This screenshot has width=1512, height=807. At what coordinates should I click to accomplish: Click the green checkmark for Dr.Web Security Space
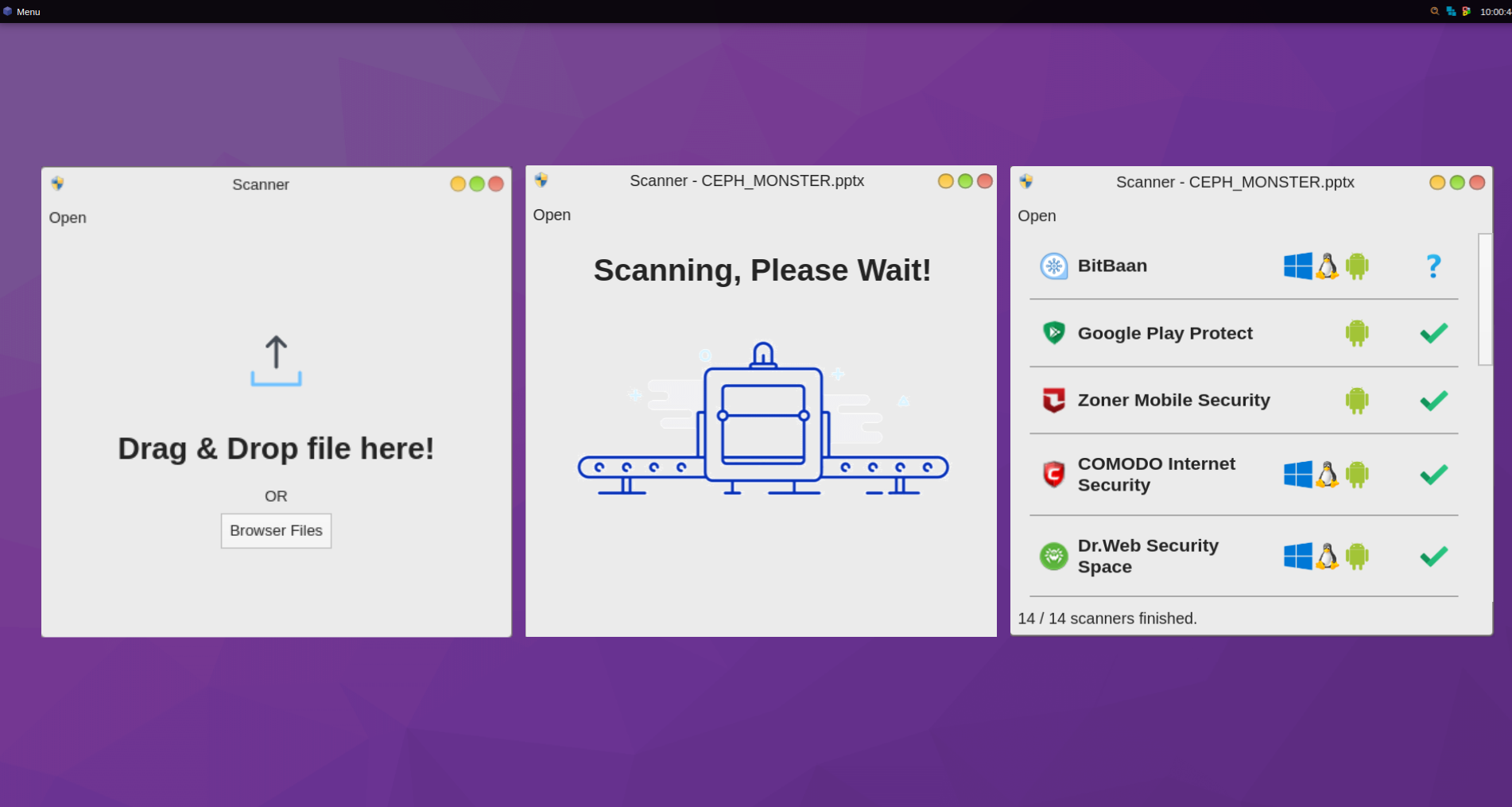point(1433,556)
